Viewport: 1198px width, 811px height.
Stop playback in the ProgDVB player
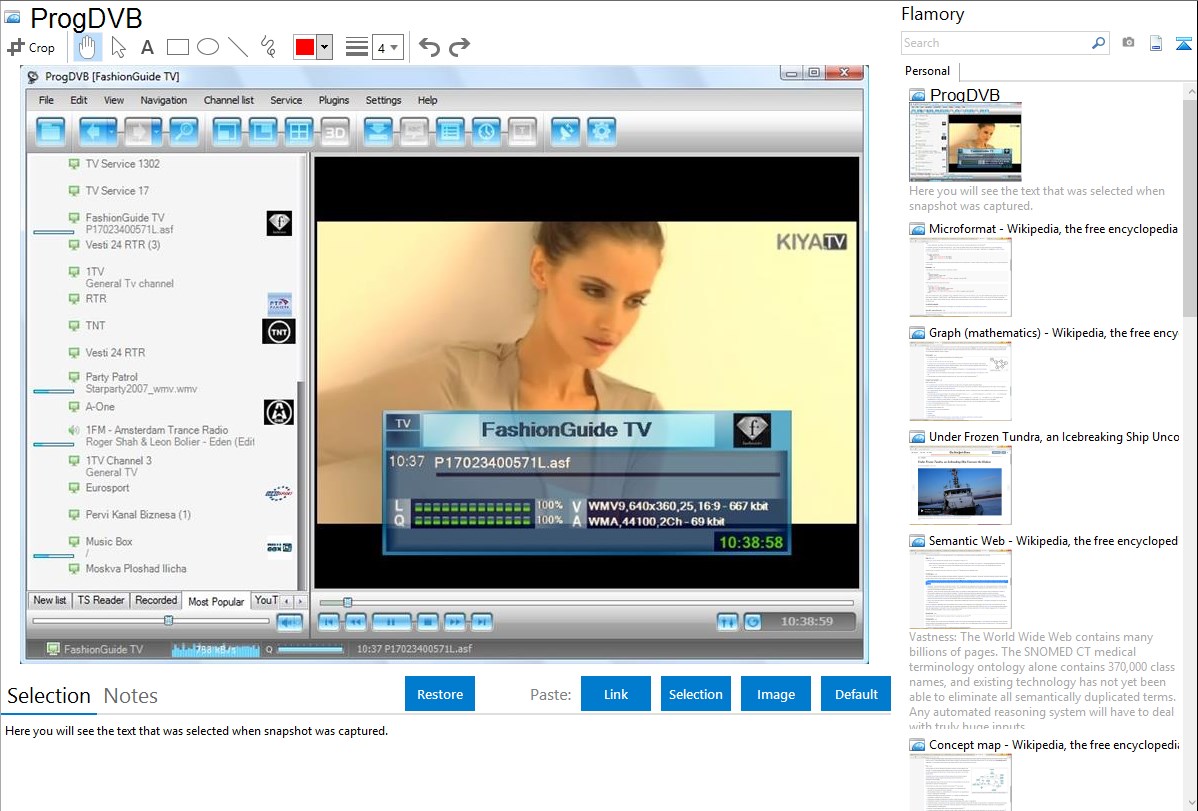pyautogui.click(x=427, y=622)
